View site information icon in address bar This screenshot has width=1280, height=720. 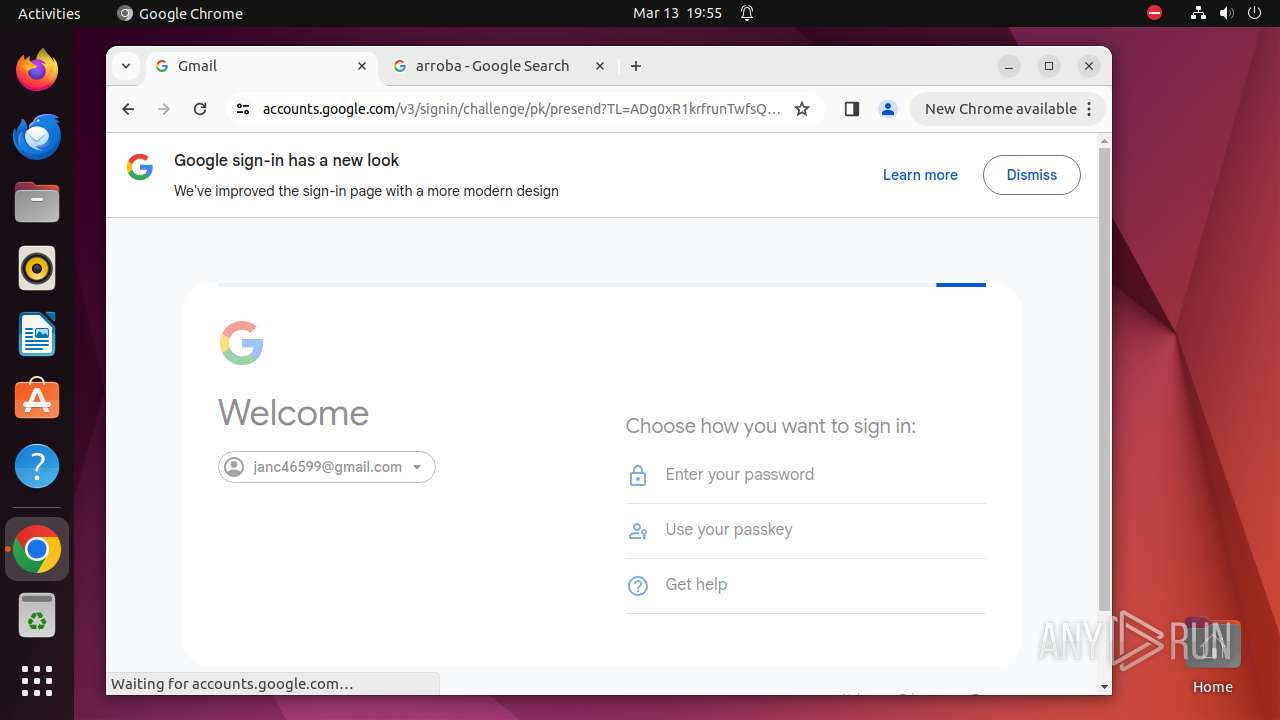click(x=243, y=109)
